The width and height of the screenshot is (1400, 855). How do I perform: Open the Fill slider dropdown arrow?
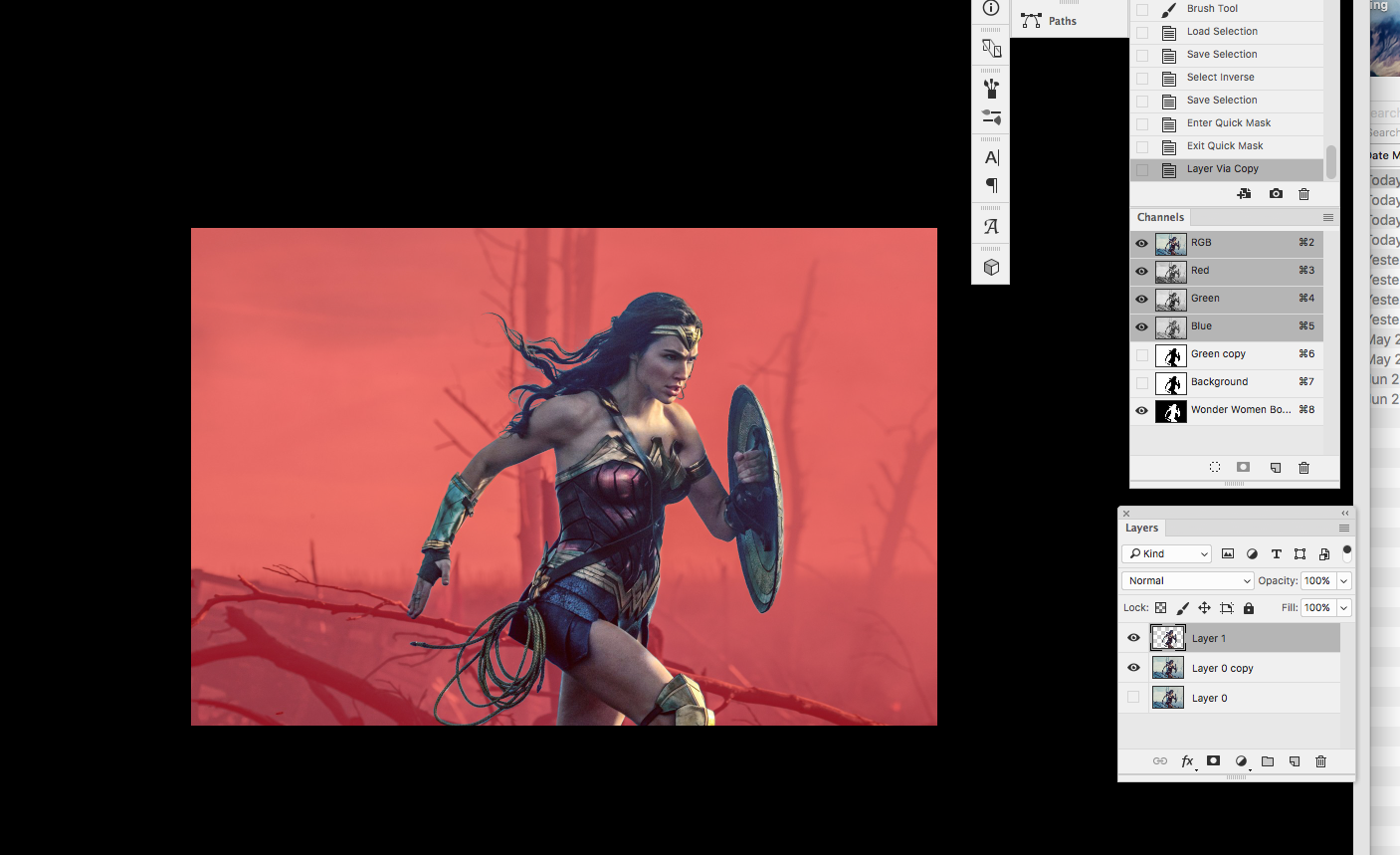click(1344, 607)
